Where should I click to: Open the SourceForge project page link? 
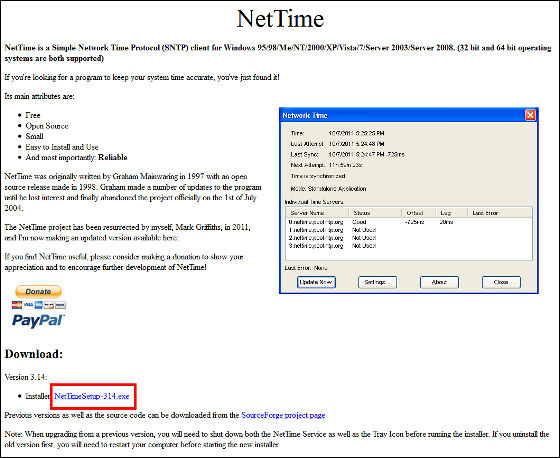point(283,415)
